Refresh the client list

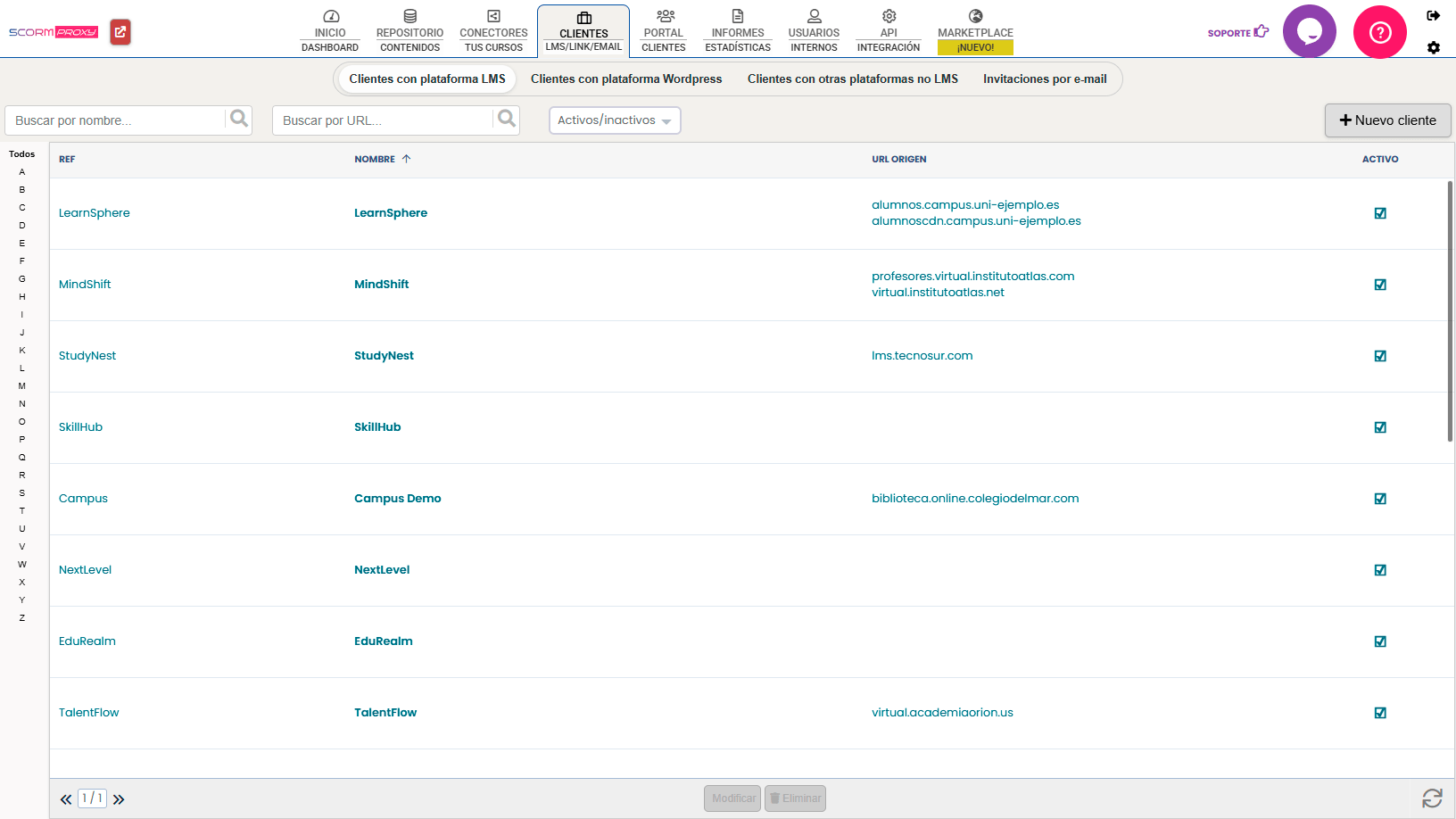(1432, 798)
